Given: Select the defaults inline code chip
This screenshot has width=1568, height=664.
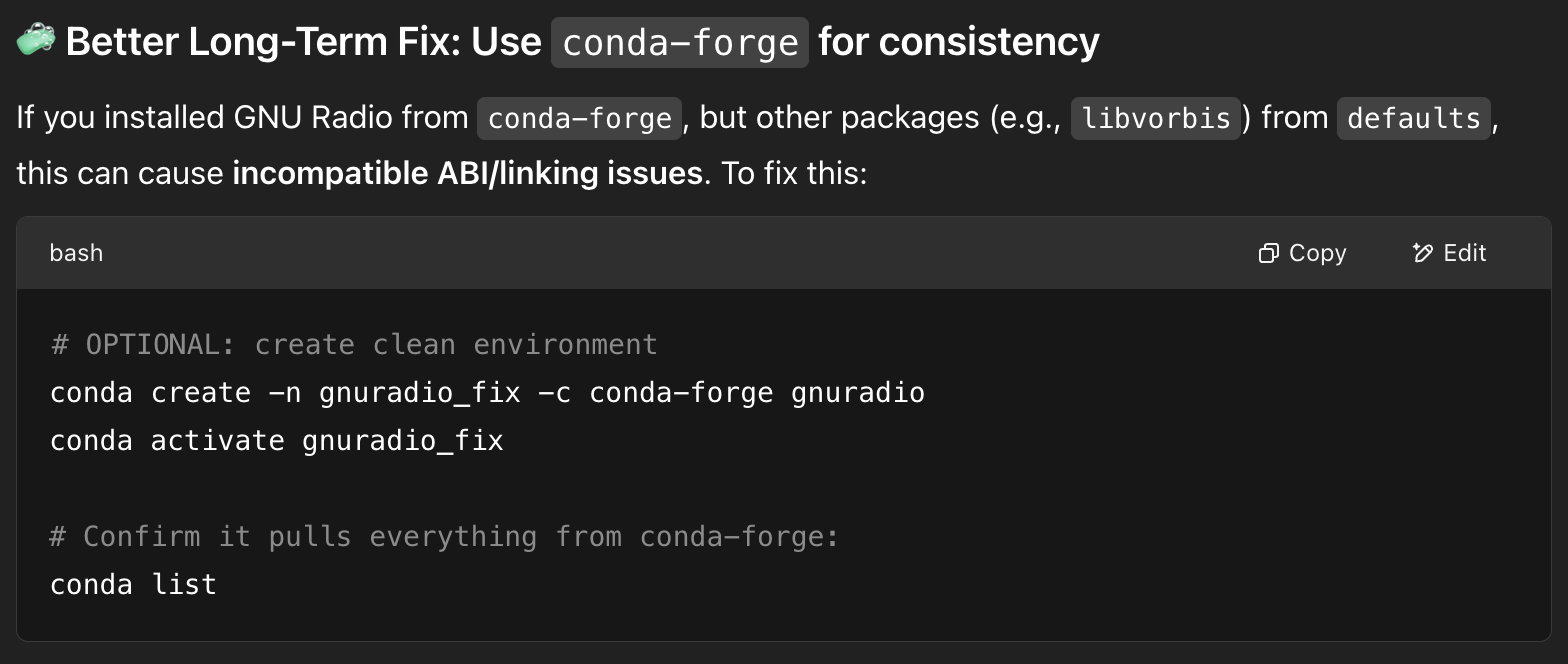Looking at the screenshot, I should [1414, 118].
